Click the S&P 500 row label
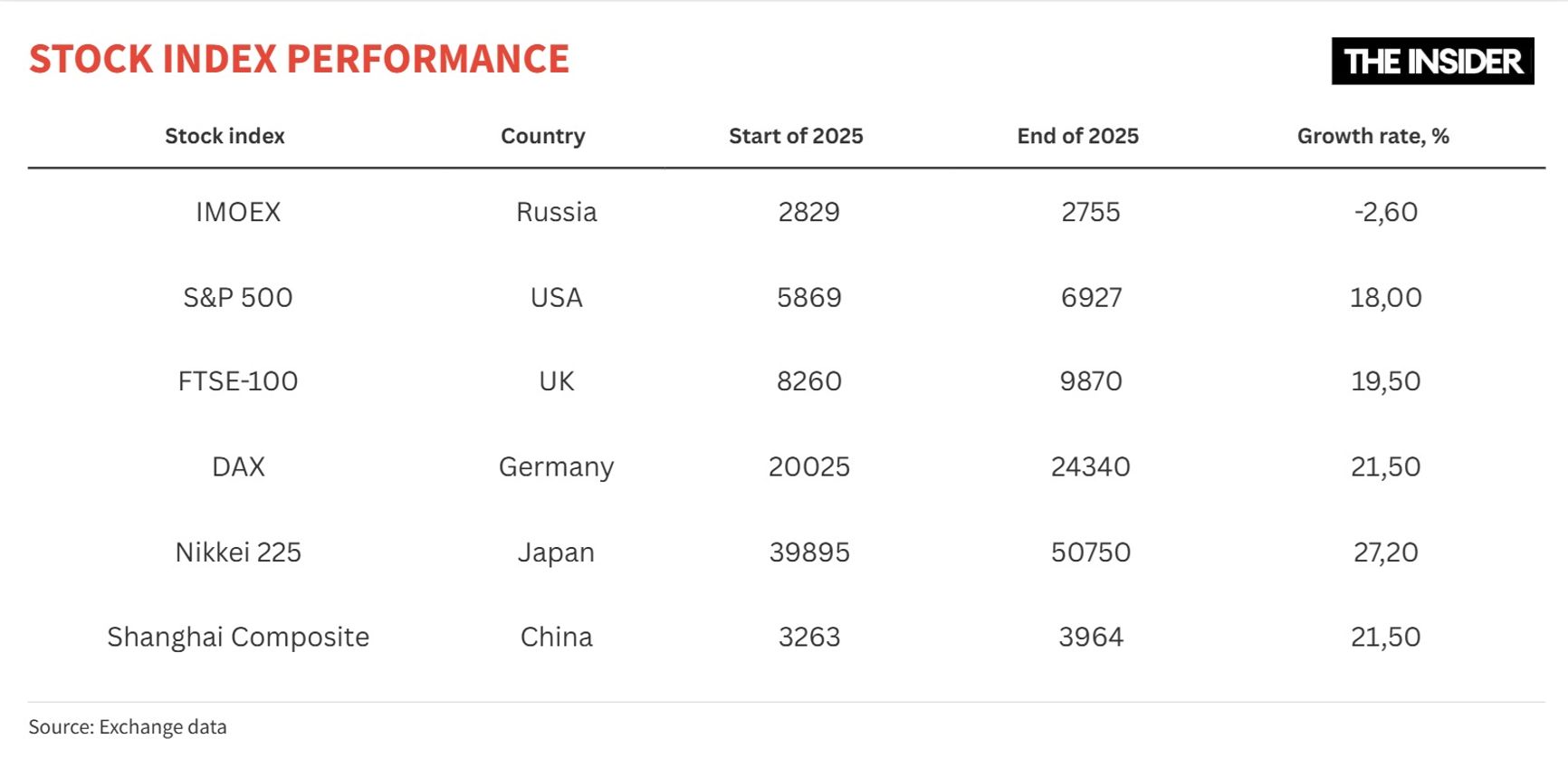The width and height of the screenshot is (1568, 768). coord(238,298)
